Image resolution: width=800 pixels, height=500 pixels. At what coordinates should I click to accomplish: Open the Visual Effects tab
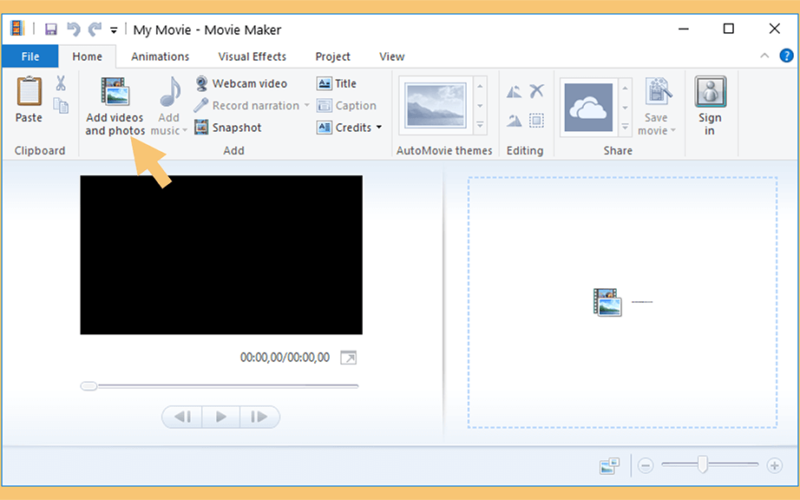(252, 57)
